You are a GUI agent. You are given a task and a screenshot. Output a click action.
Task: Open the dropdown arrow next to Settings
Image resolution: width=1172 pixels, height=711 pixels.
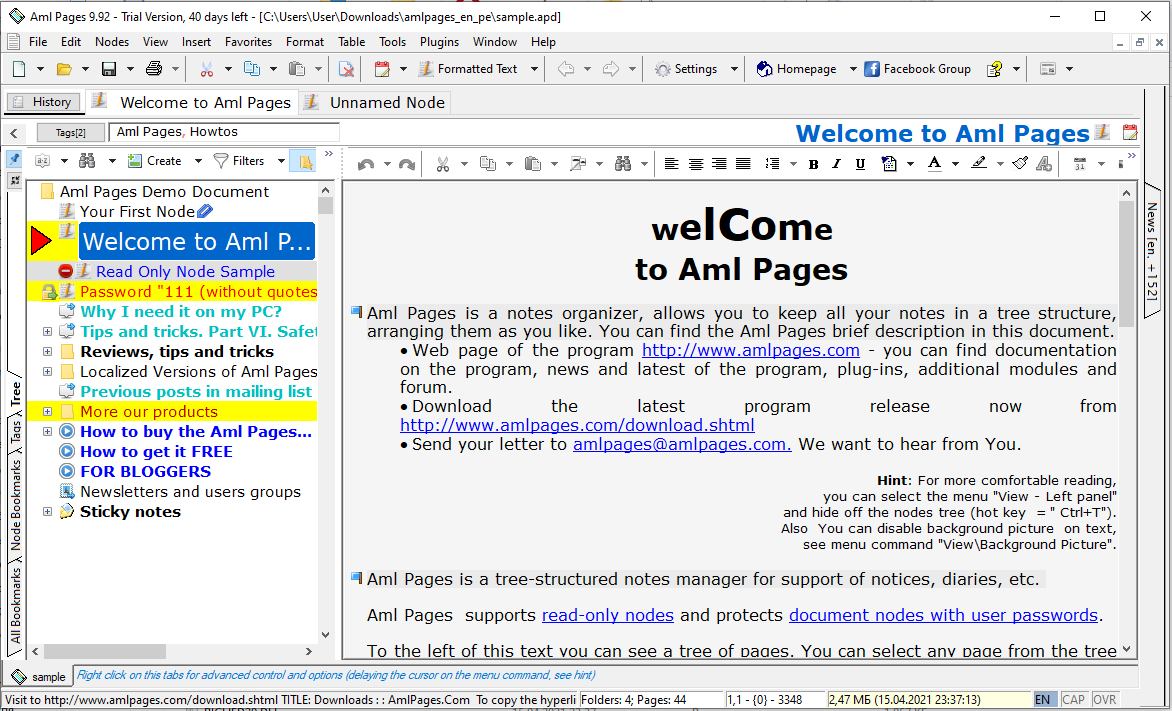click(734, 69)
